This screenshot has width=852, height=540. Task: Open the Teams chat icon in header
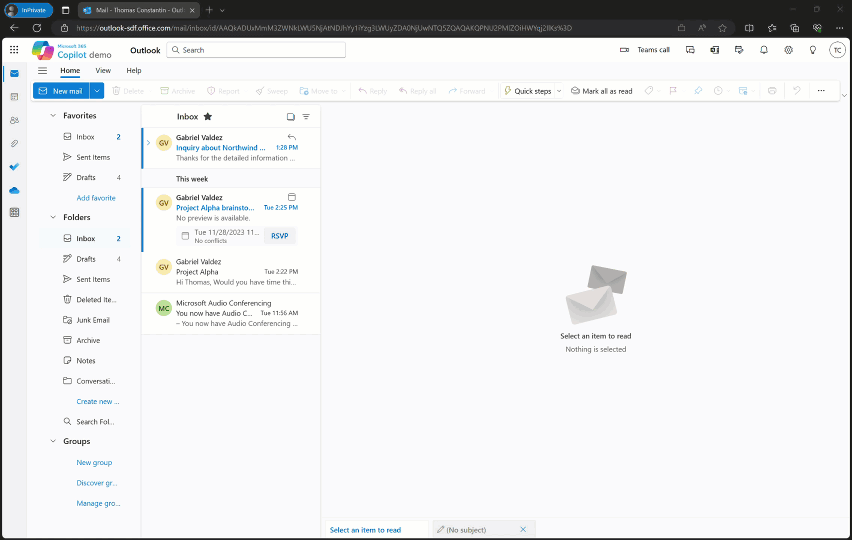pyautogui.click(x=690, y=50)
